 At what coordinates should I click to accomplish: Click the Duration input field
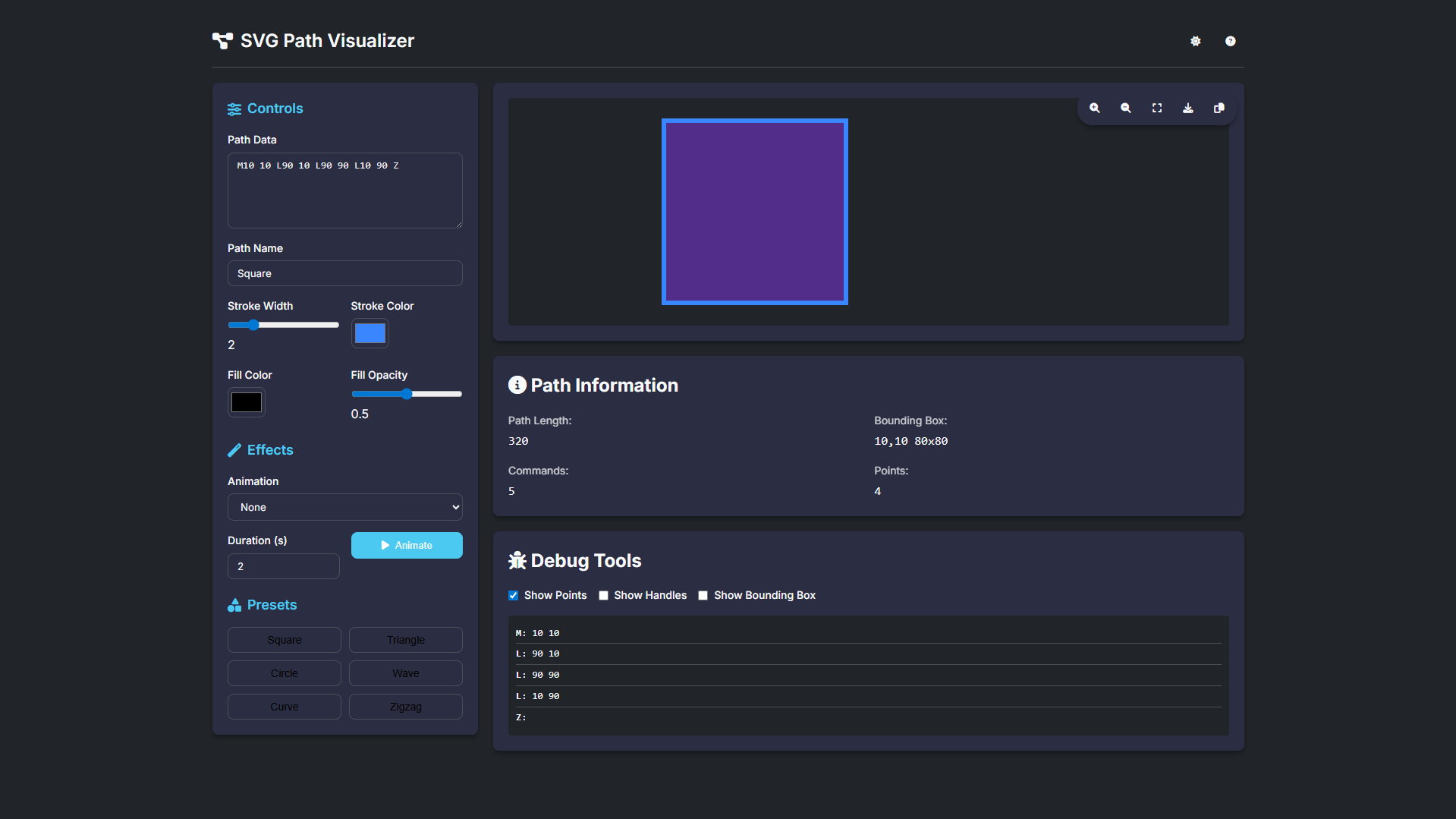[284, 566]
